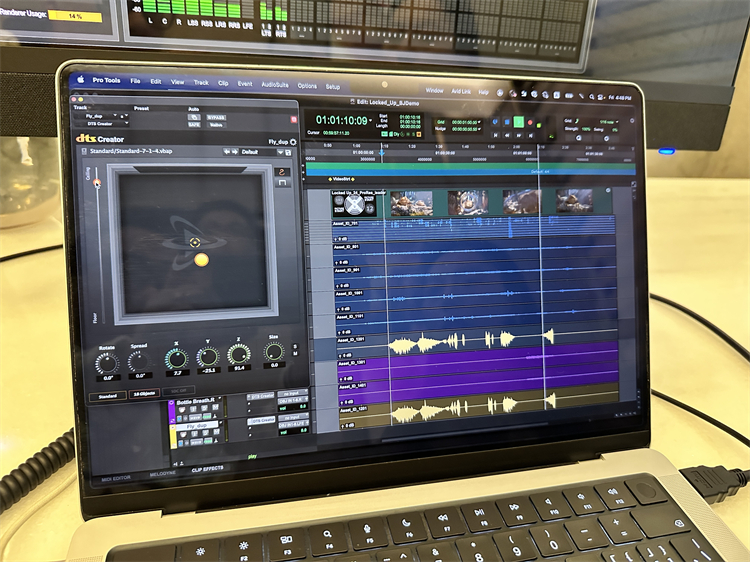Click the Fast Forward transport button
The height and width of the screenshot is (562, 750).
click(519, 136)
